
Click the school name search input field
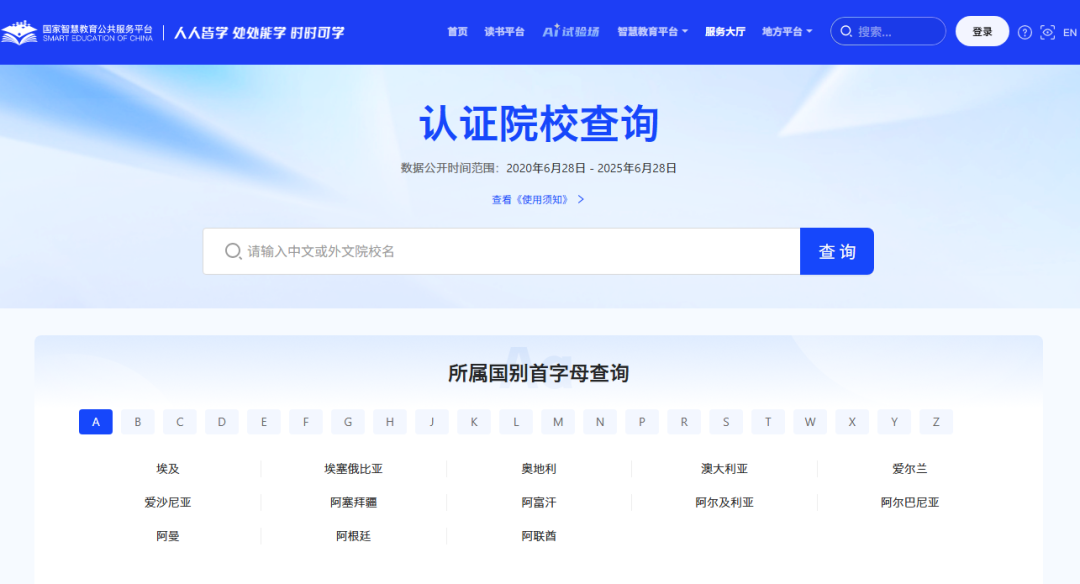[x=501, y=251]
